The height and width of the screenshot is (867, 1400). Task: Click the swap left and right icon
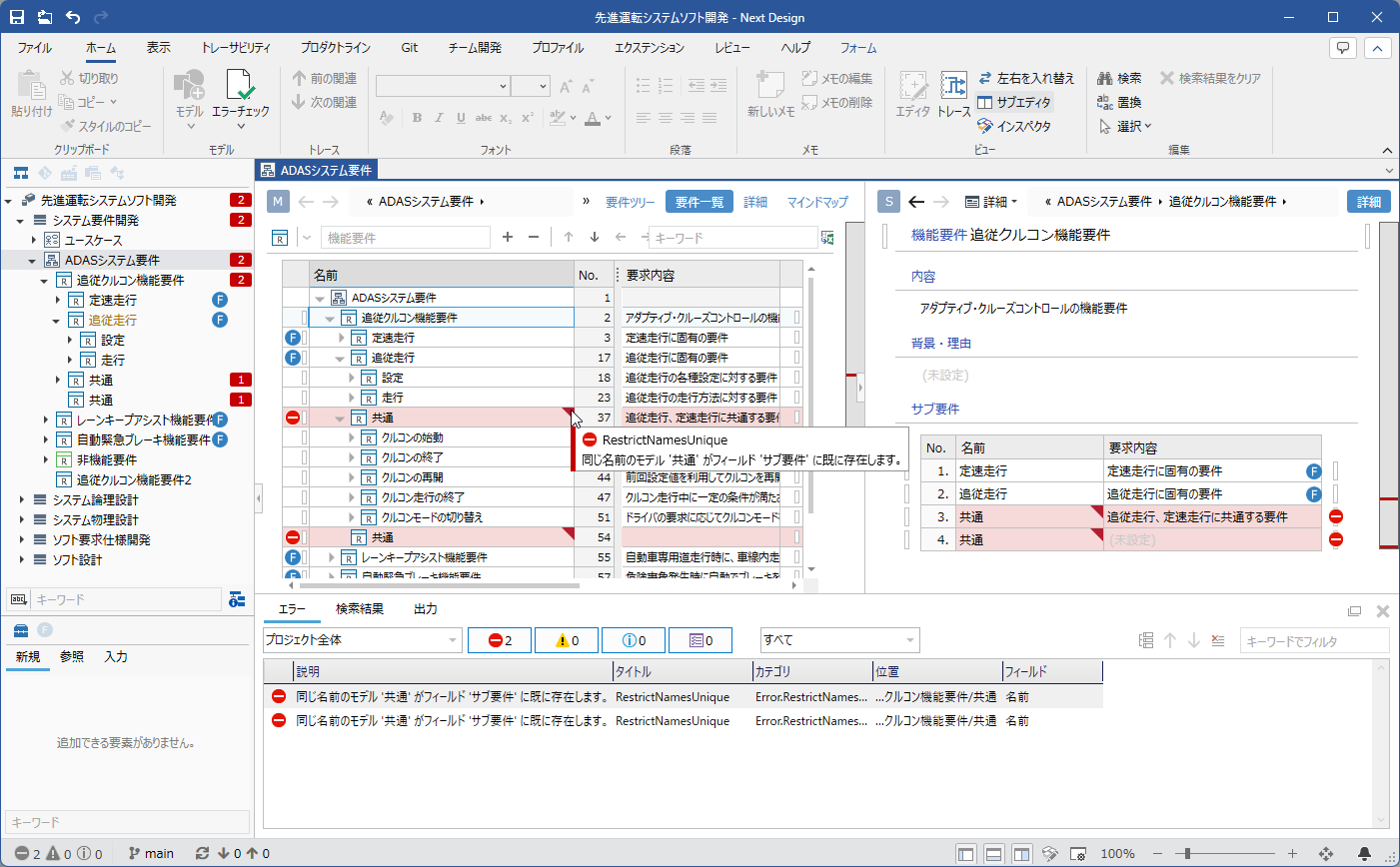tap(985, 78)
